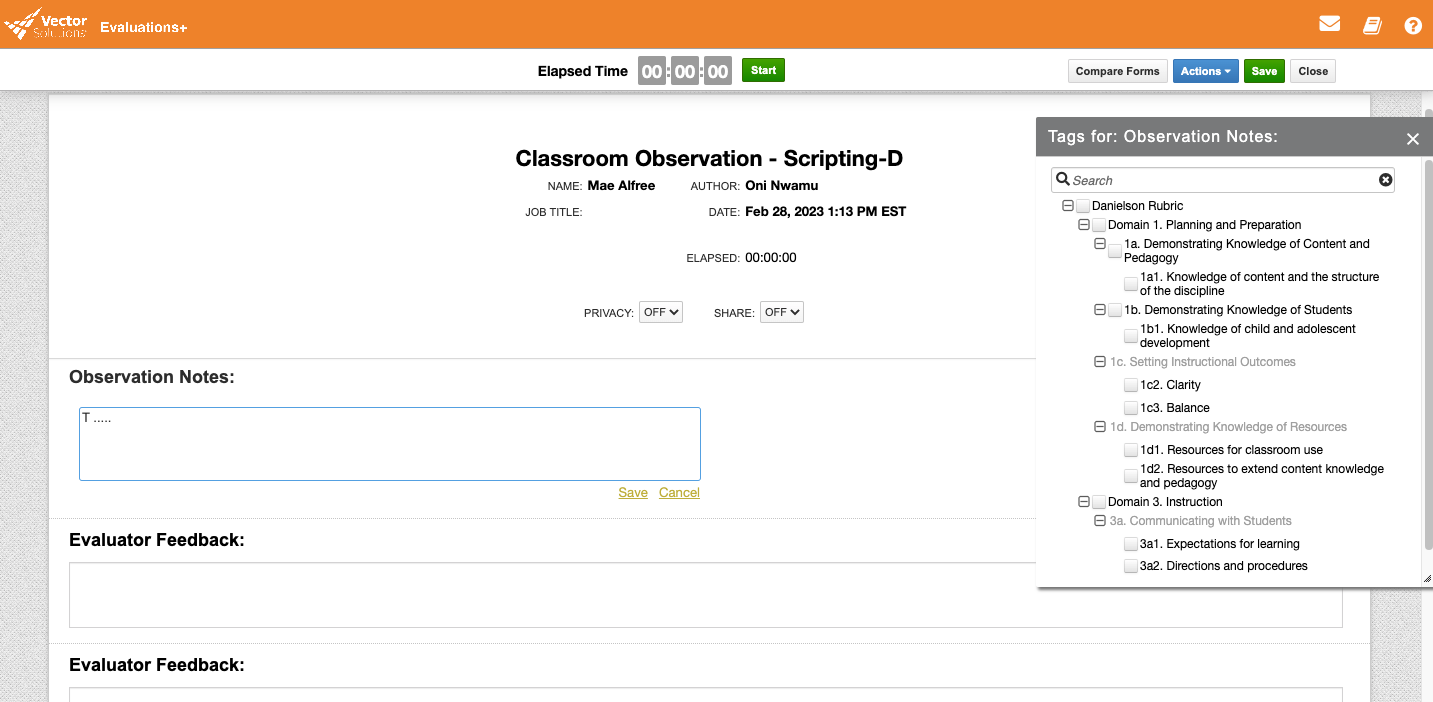Click the help question mark icon
Image resolution: width=1433 pixels, height=702 pixels.
tap(1413, 25)
